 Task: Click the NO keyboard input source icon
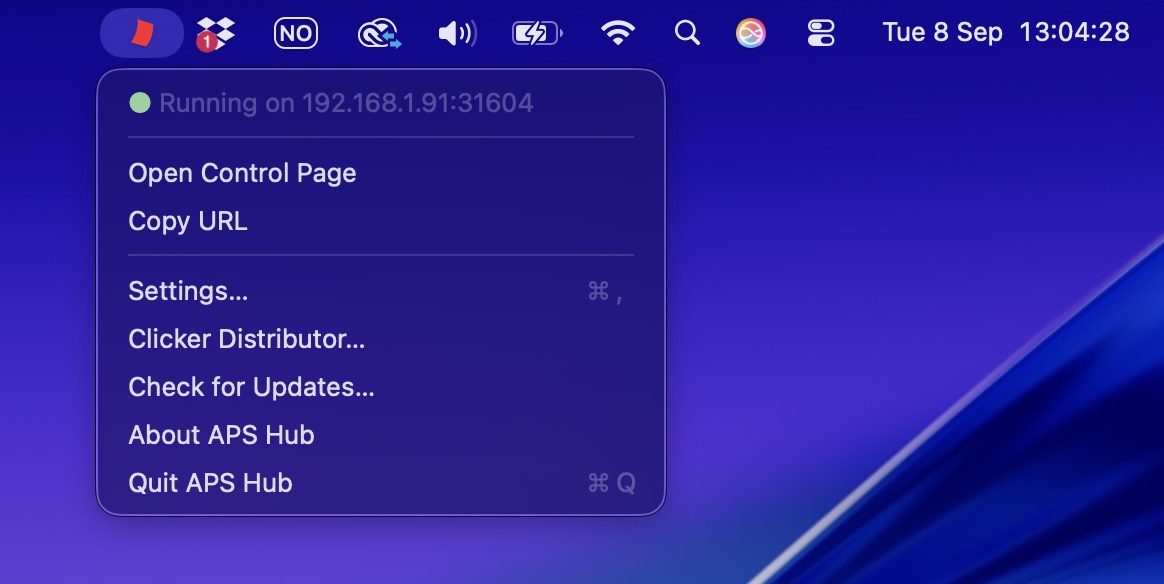tap(295, 33)
